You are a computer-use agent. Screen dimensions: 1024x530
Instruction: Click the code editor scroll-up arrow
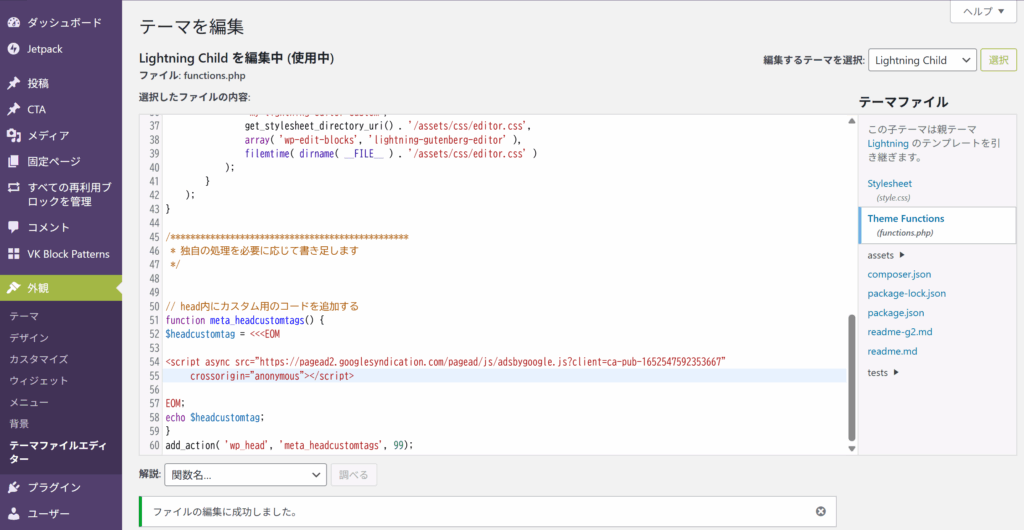[x=852, y=121]
